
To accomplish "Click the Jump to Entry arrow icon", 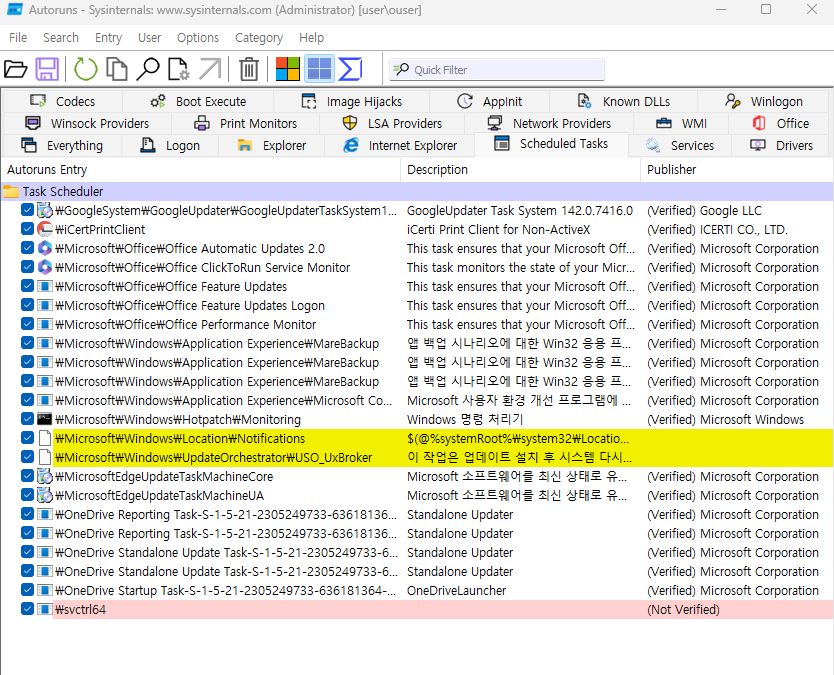I will pyautogui.click(x=210, y=69).
